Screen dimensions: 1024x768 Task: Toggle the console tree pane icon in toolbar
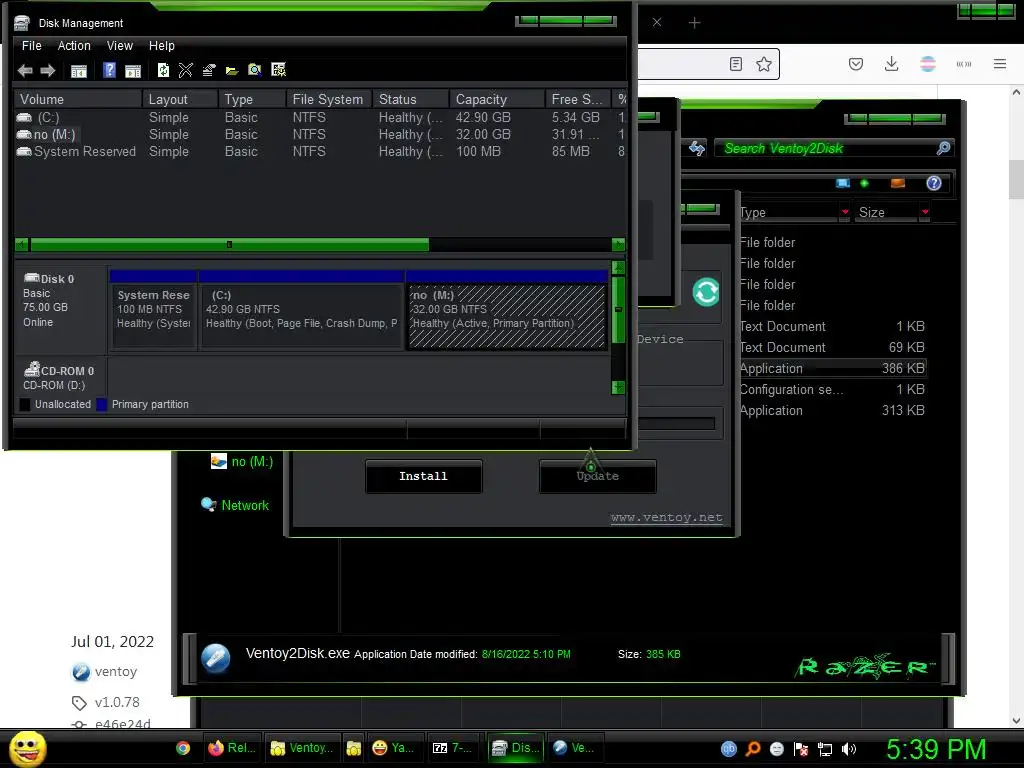78,71
